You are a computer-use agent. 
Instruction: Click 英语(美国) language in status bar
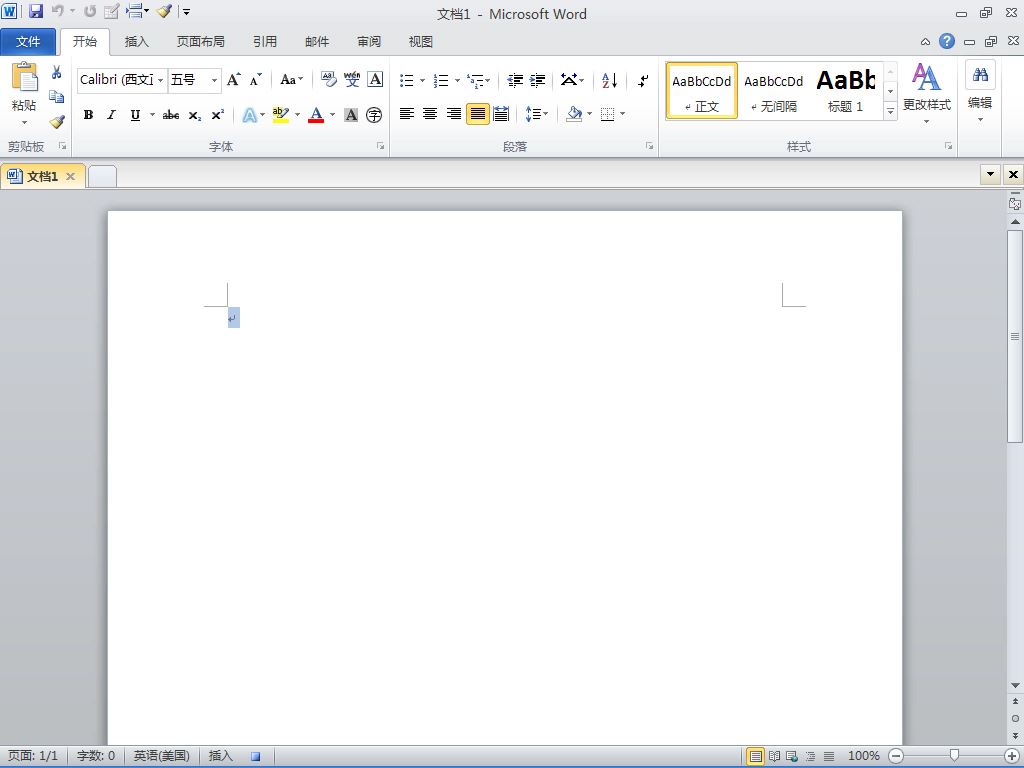pyautogui.click(x=161, y=756)
